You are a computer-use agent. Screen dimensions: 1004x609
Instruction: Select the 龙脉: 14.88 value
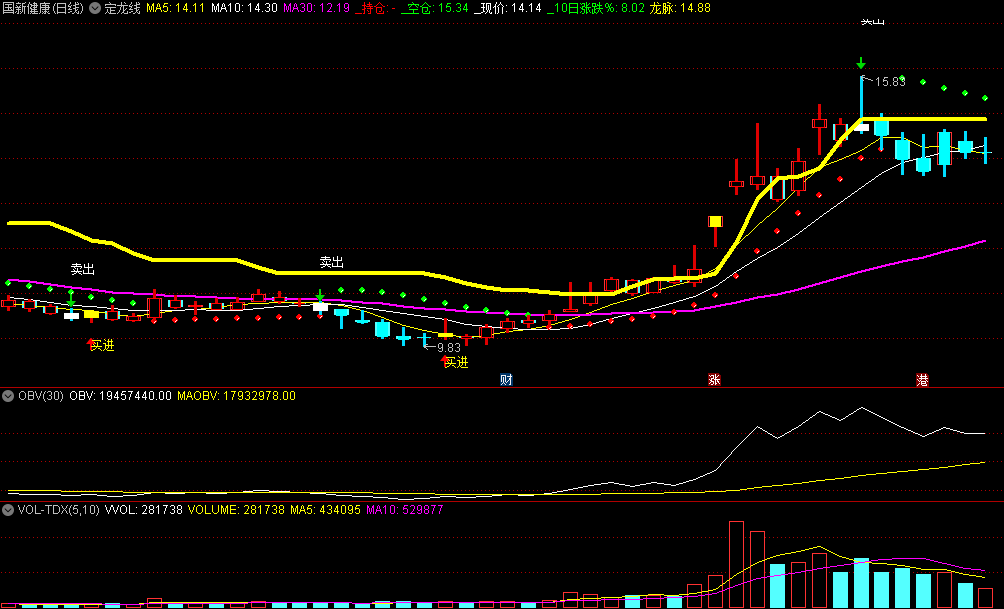[680, 8]
